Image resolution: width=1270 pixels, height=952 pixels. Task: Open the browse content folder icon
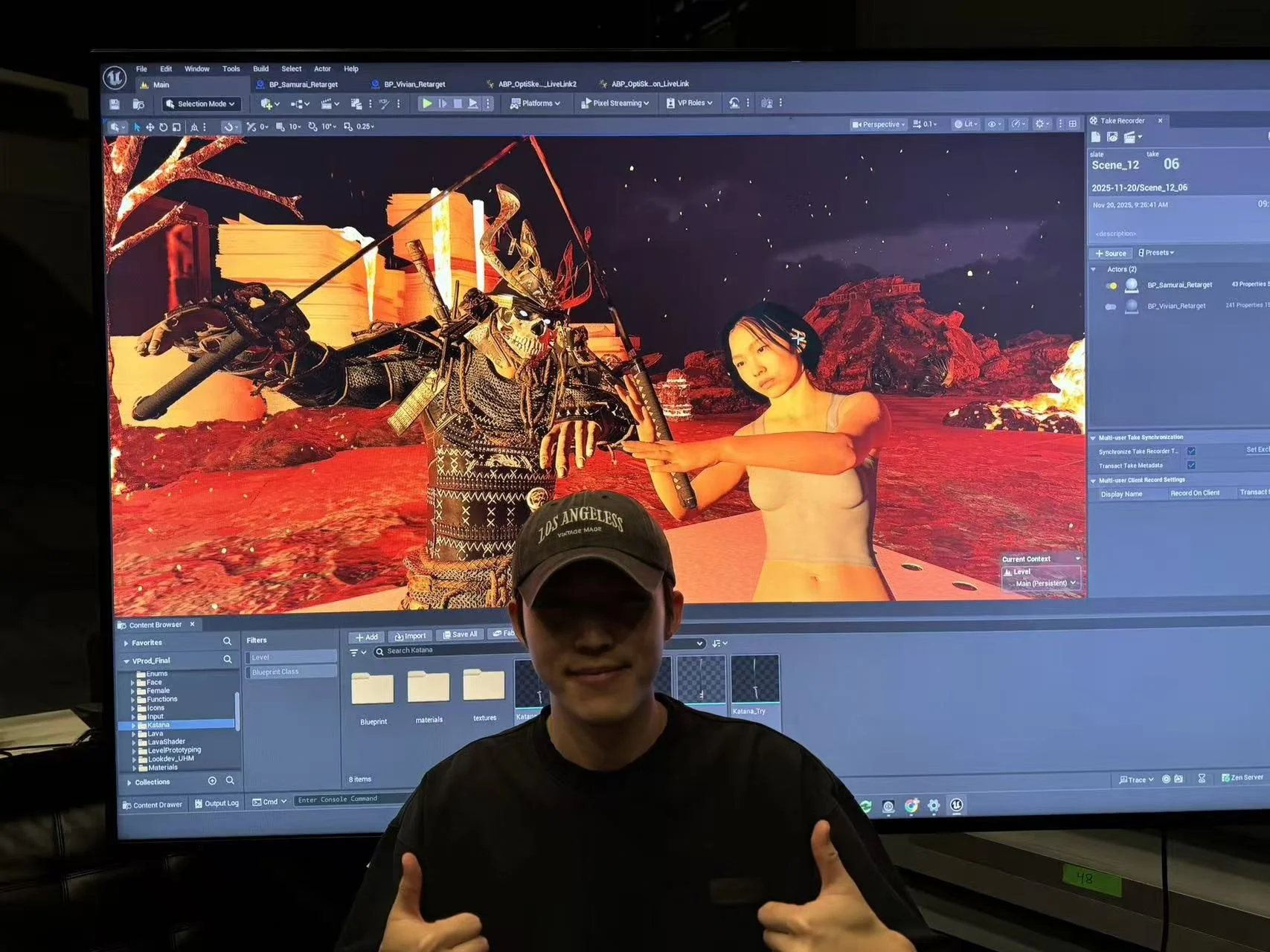(138, 104)
